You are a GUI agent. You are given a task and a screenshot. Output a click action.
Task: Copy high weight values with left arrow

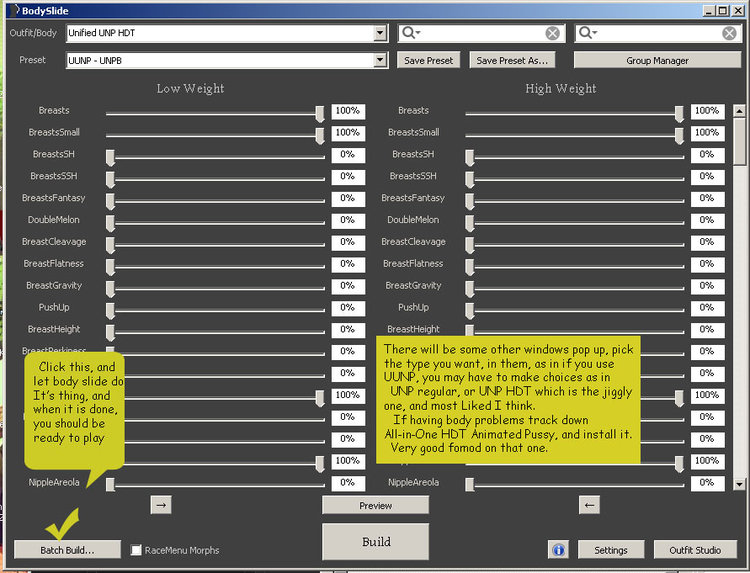click(x=589, y=505)
